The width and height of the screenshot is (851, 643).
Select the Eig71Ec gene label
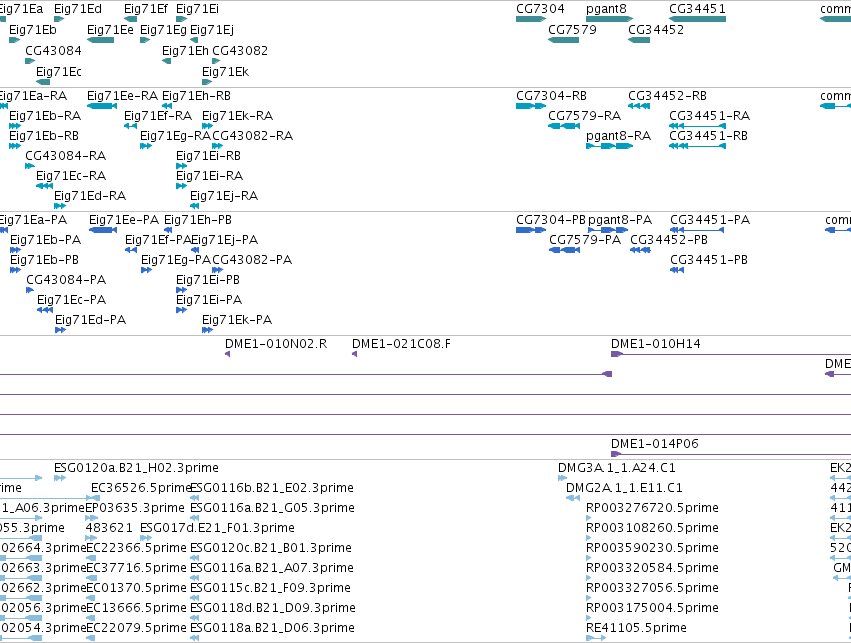pyautogui.click(x=59, y=72)
